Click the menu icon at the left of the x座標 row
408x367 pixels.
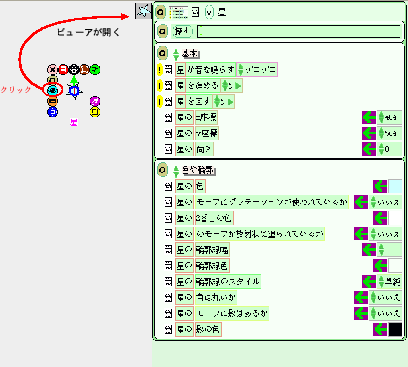tap(169, 117)
